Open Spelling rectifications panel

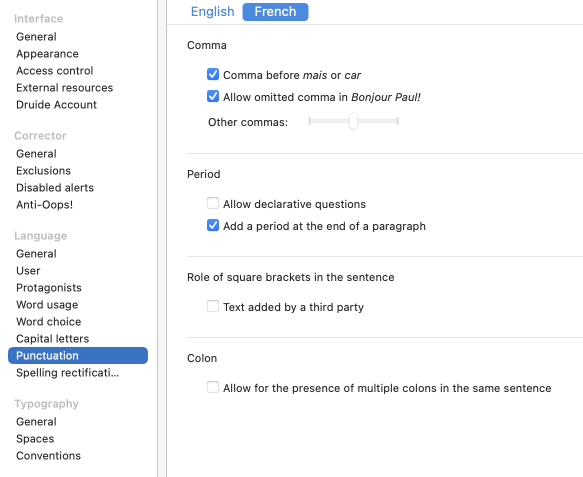68,373
